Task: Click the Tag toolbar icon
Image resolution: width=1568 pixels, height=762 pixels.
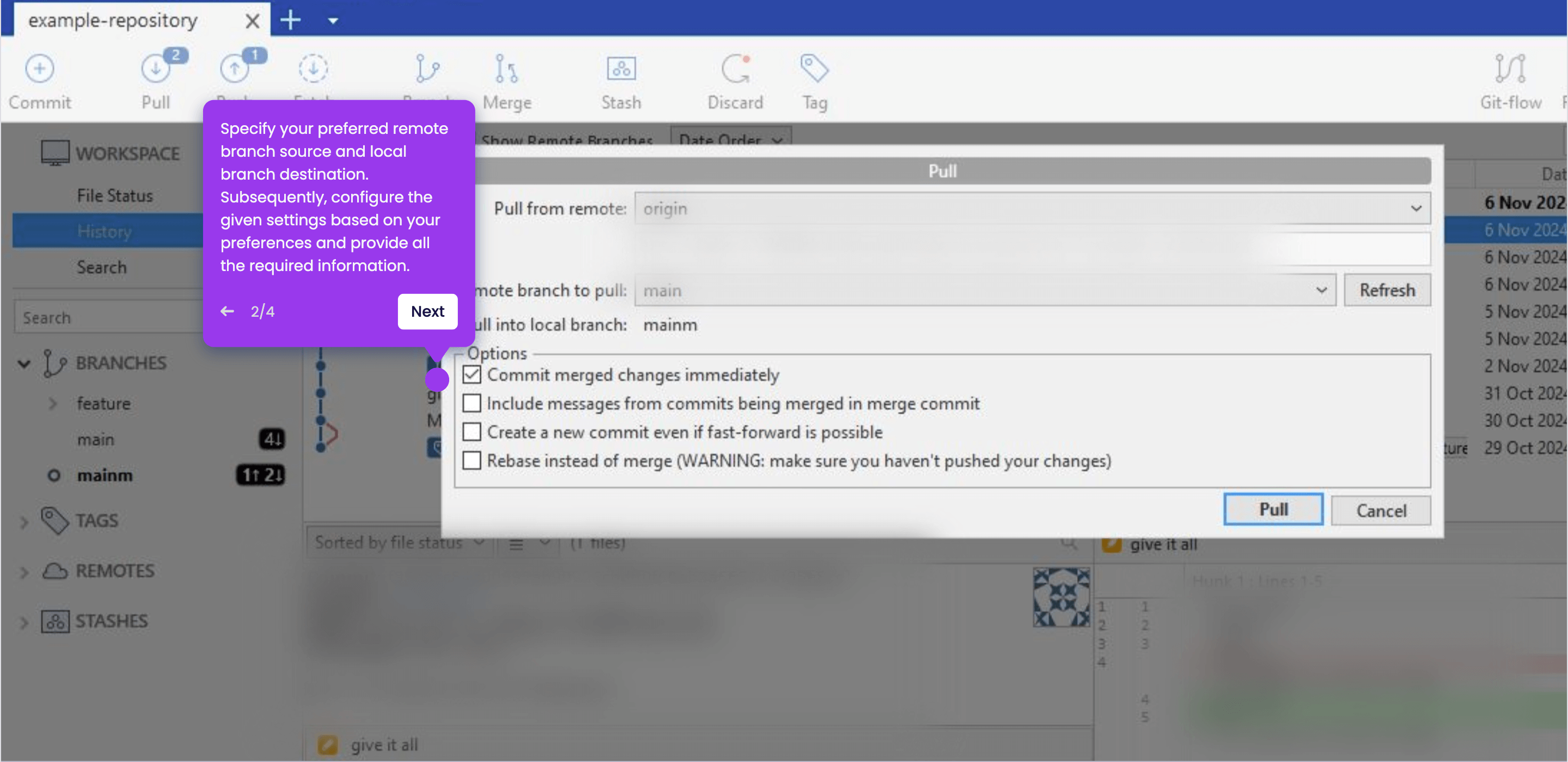Action: [814, 67]
